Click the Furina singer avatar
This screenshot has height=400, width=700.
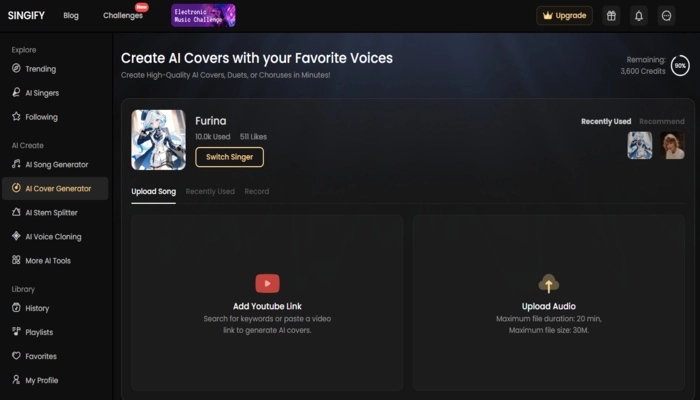tap(158, 140)
